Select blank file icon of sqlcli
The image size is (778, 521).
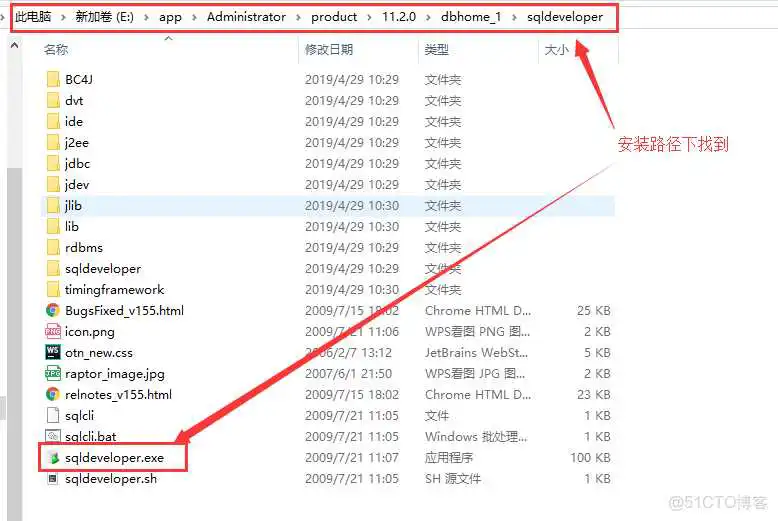click(x=53, y=415)
